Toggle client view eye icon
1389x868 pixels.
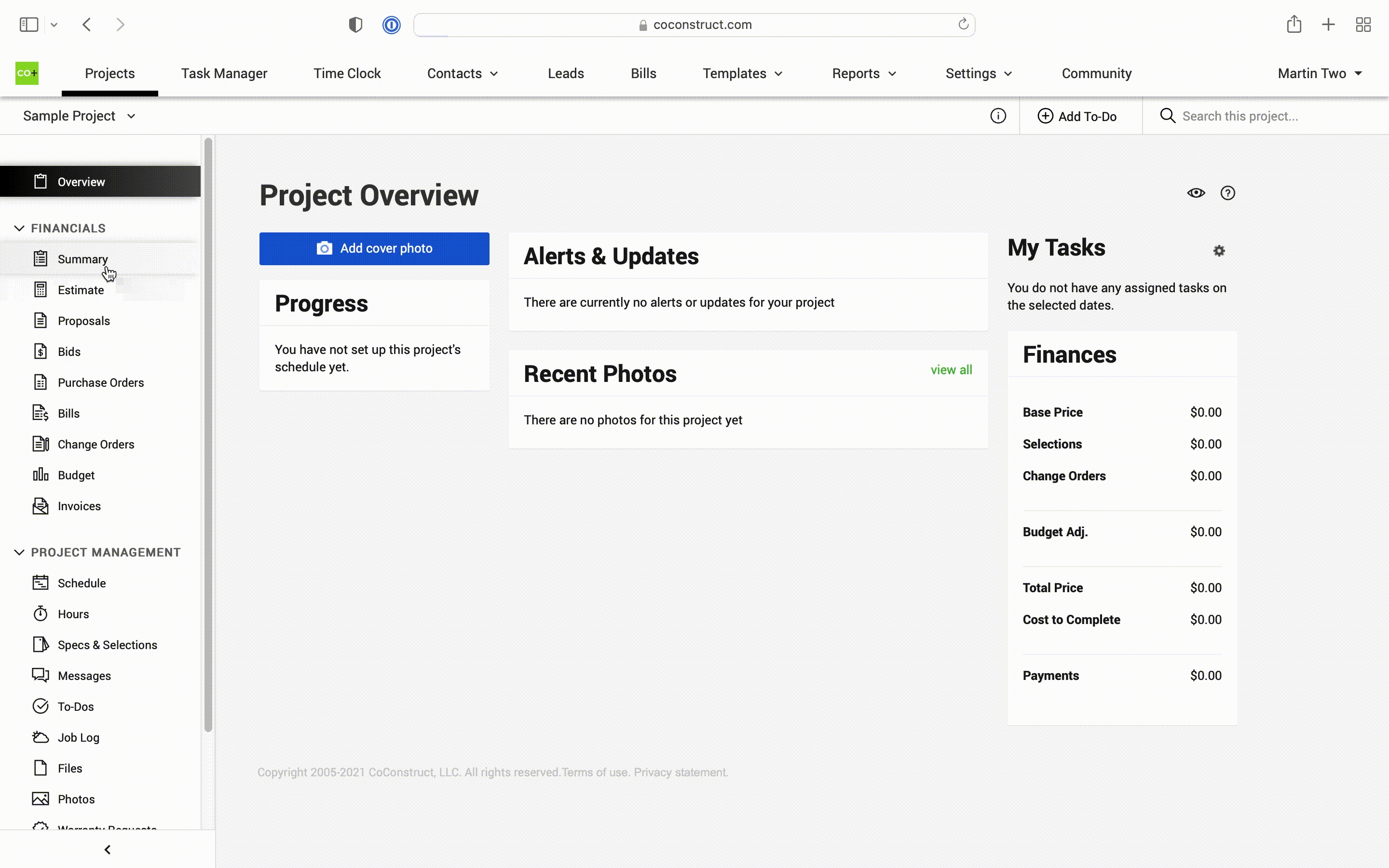point(1196,193)
